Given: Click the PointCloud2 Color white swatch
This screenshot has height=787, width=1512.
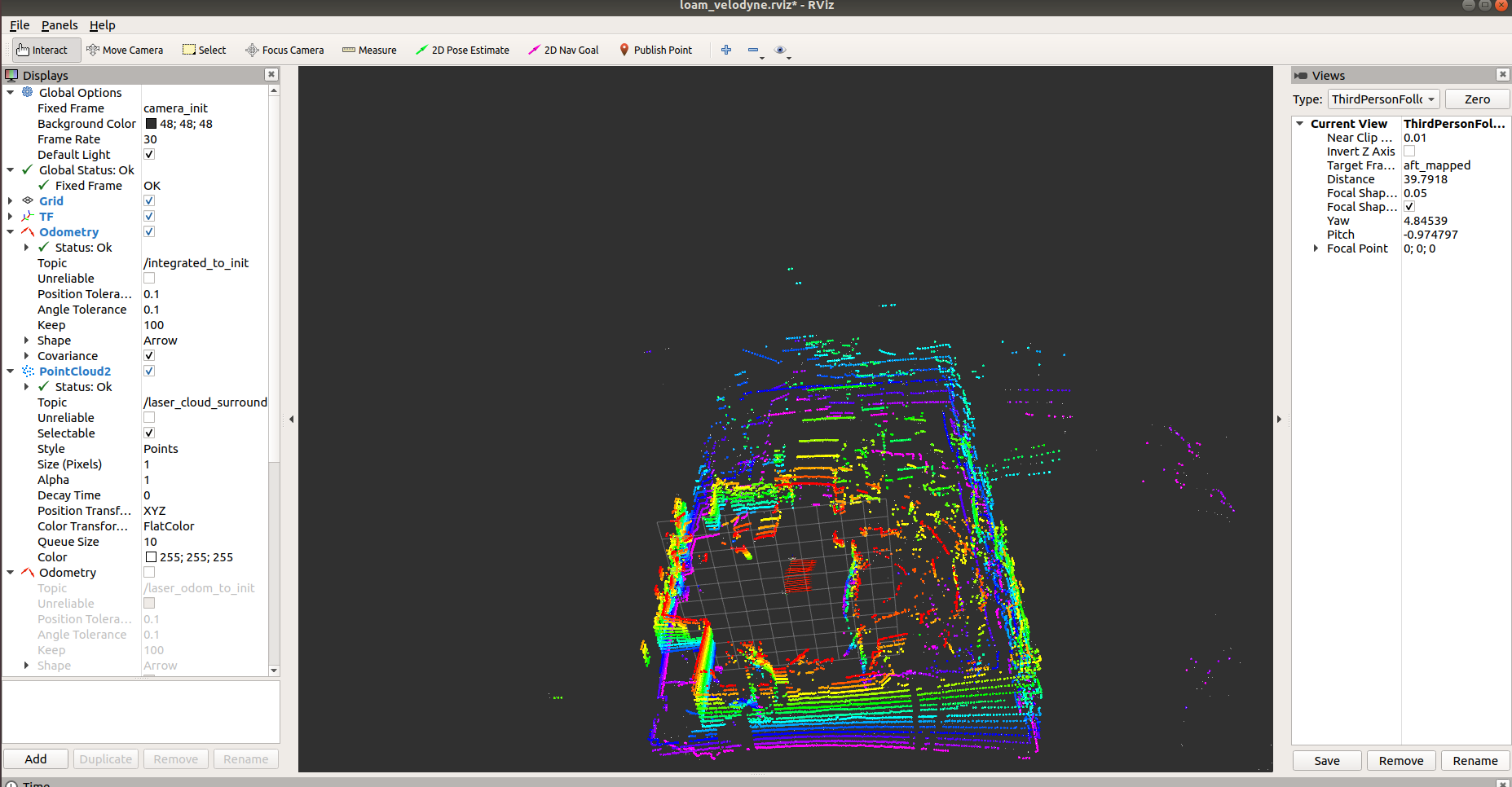Looking at the screenshot, I should (151, 556).
